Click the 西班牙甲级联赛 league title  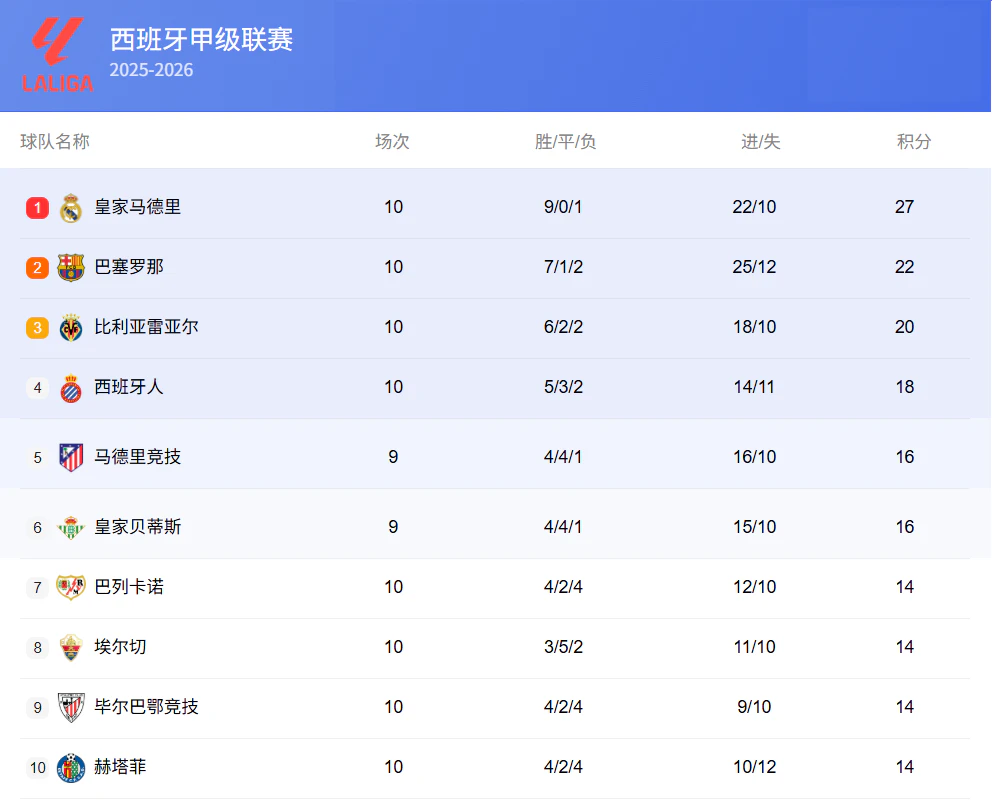coord(201,39)
